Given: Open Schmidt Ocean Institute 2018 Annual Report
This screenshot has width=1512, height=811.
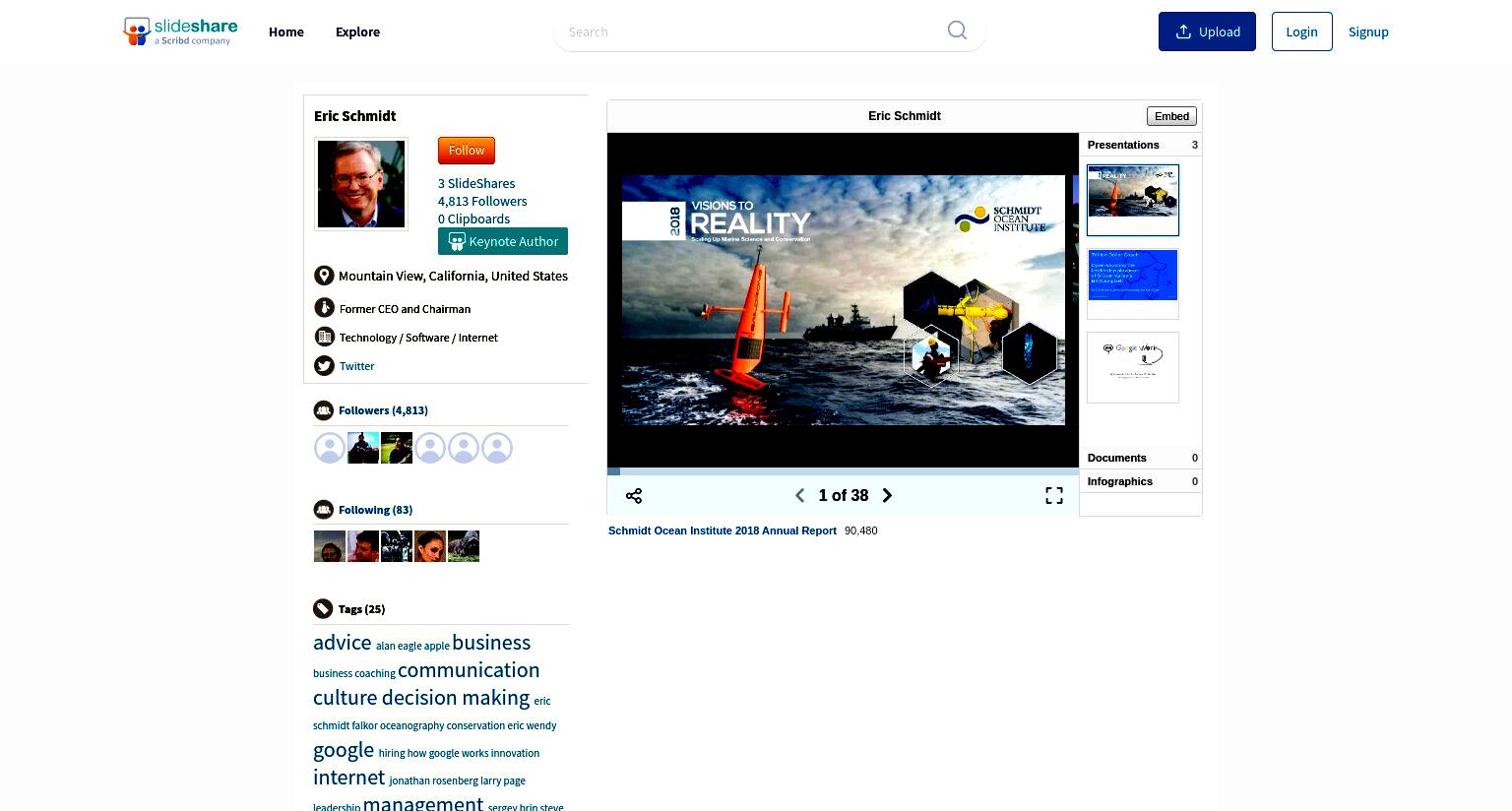Looking at the screenshot, I should pyautogui.click(x=723, y=530).
